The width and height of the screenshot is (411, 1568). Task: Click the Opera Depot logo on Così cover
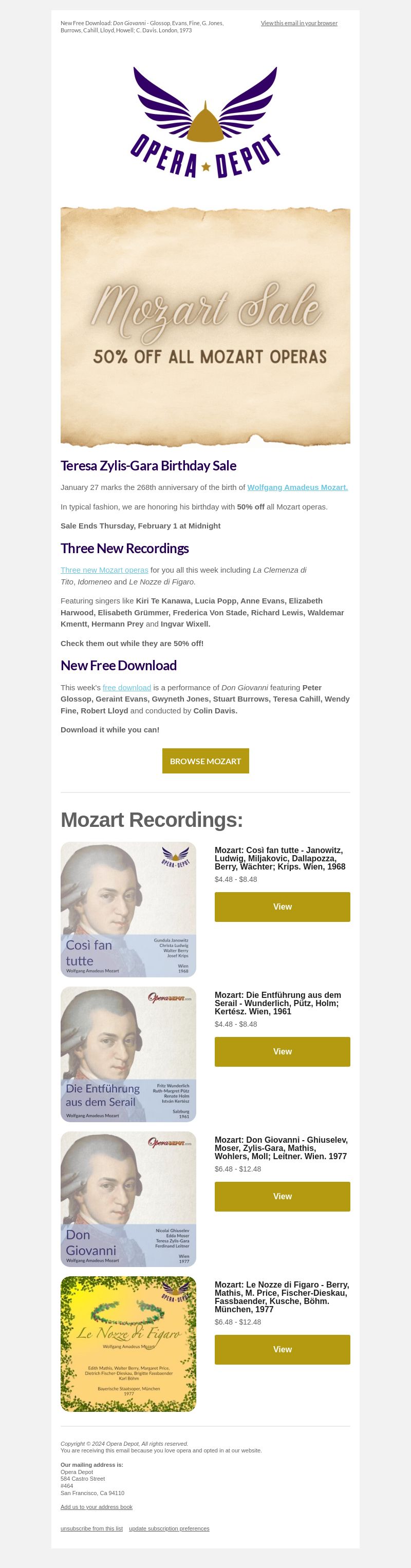point(176,857)
